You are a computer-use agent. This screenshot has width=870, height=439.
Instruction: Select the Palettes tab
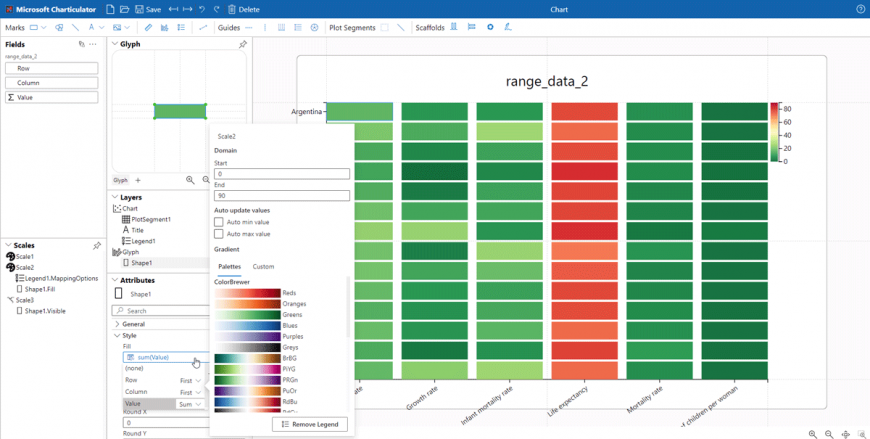pyautogui.click(x=229, y=267)
